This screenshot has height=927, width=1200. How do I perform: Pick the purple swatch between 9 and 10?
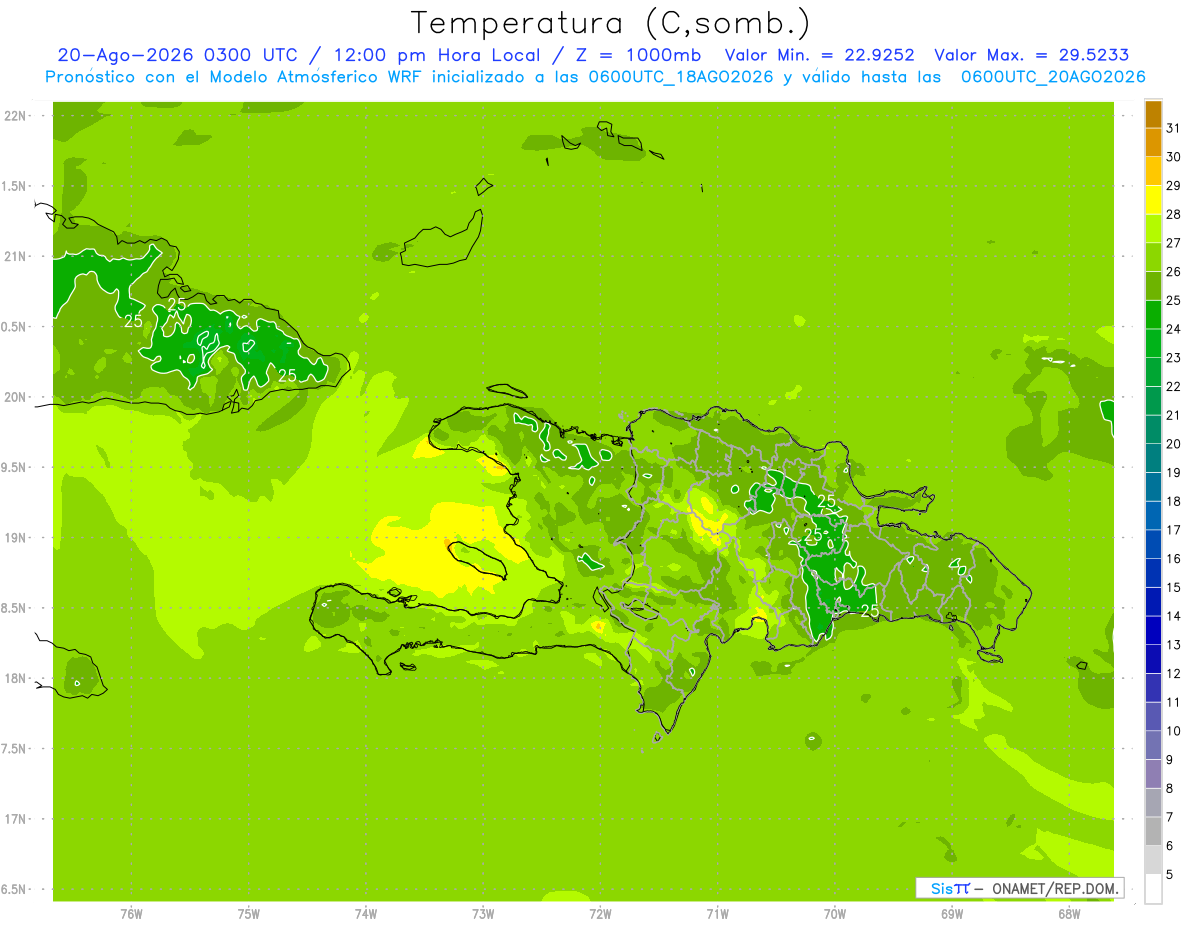pyautogui.click(x=1154, y=745)
